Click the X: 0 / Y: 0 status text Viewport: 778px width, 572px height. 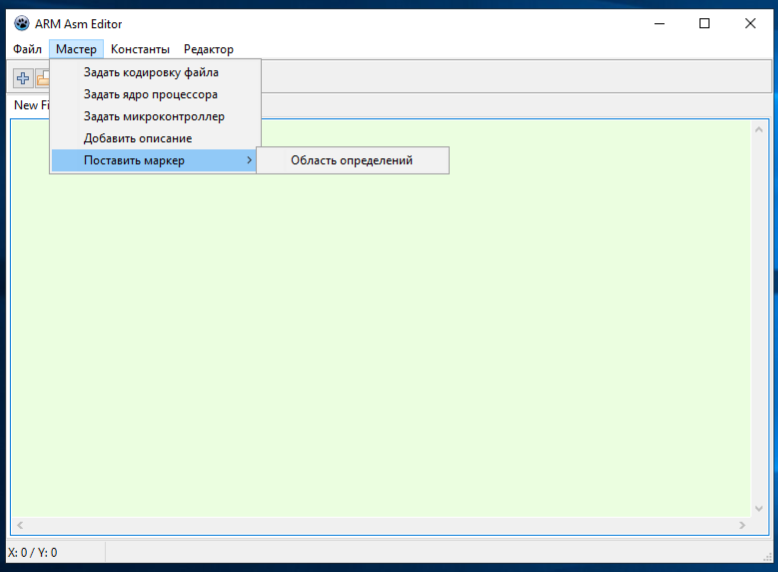pyautogui.click(x=33, y=553)
